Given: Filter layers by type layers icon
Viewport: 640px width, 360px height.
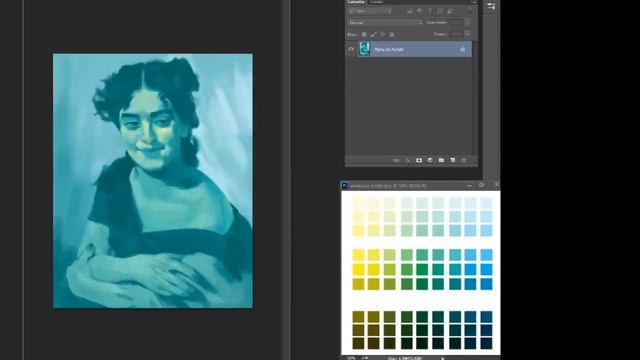Looking at the screenshot, I should 430,11.
